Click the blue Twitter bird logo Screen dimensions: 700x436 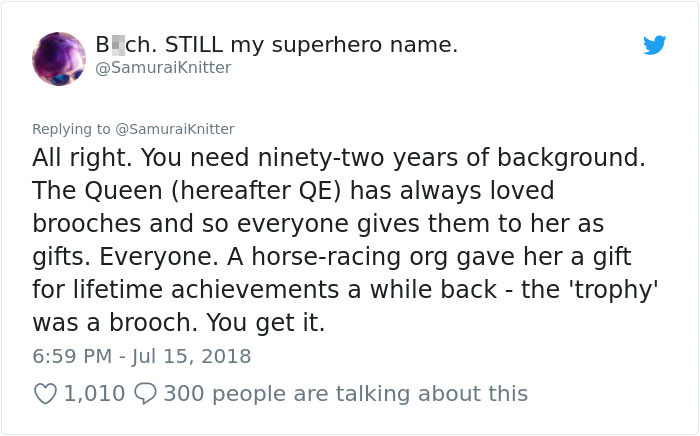[x=654, y=45]
